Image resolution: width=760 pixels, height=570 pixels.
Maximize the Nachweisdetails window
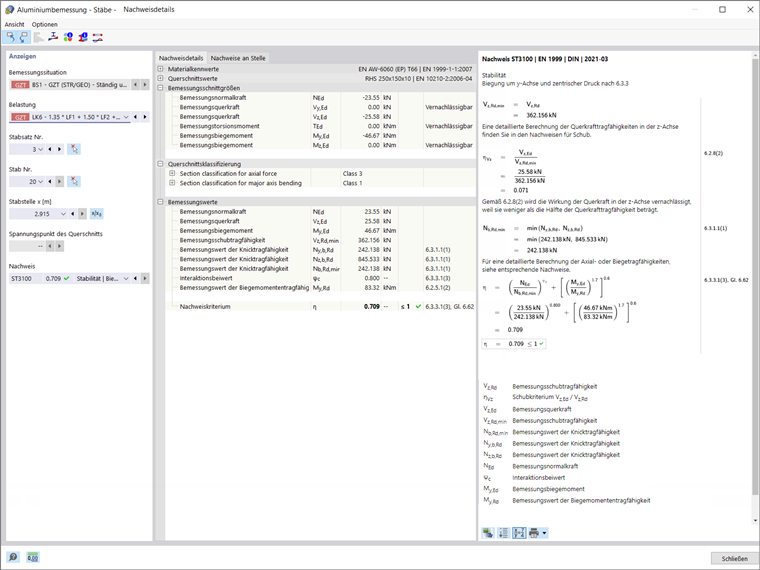point(722,9)
